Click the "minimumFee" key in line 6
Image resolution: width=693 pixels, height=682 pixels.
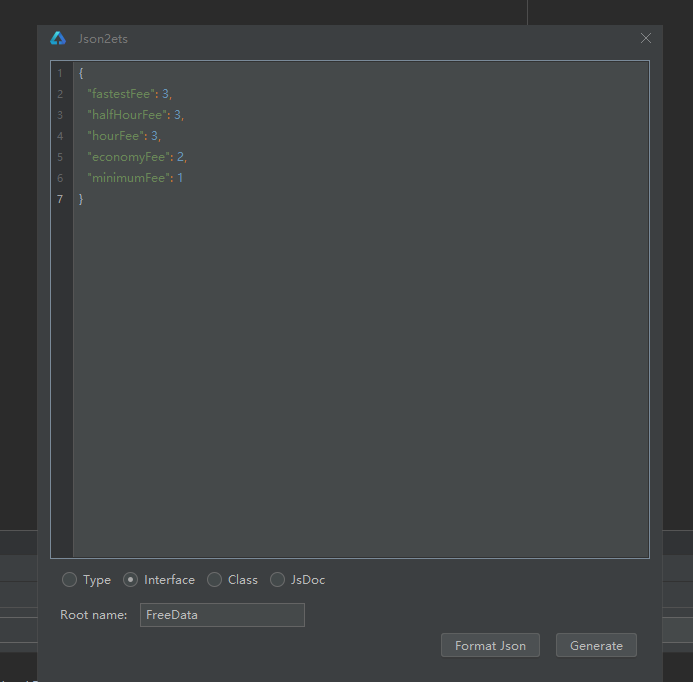coord(128,178)
